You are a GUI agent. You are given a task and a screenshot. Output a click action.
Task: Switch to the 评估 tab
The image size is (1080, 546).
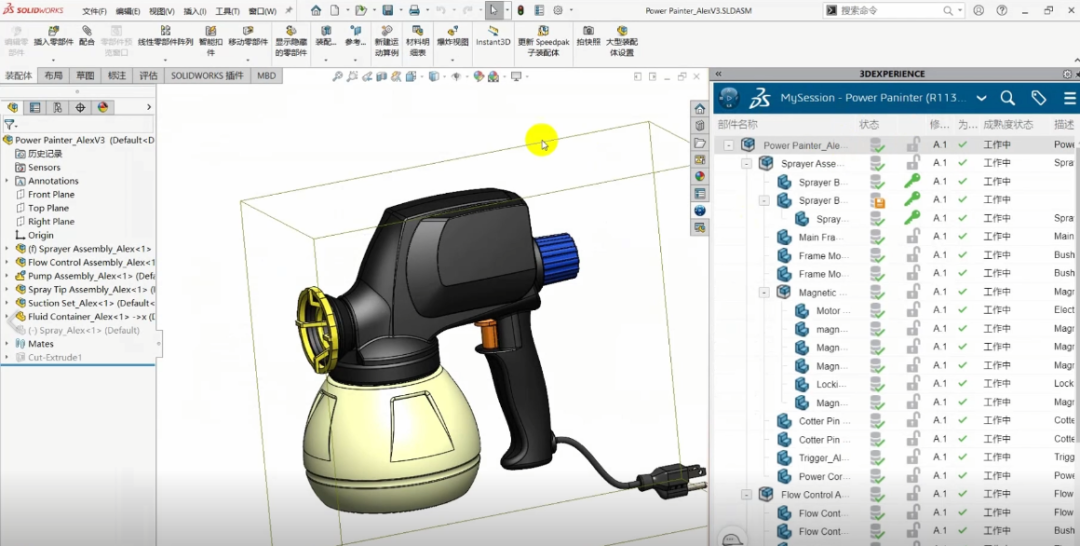149,76
